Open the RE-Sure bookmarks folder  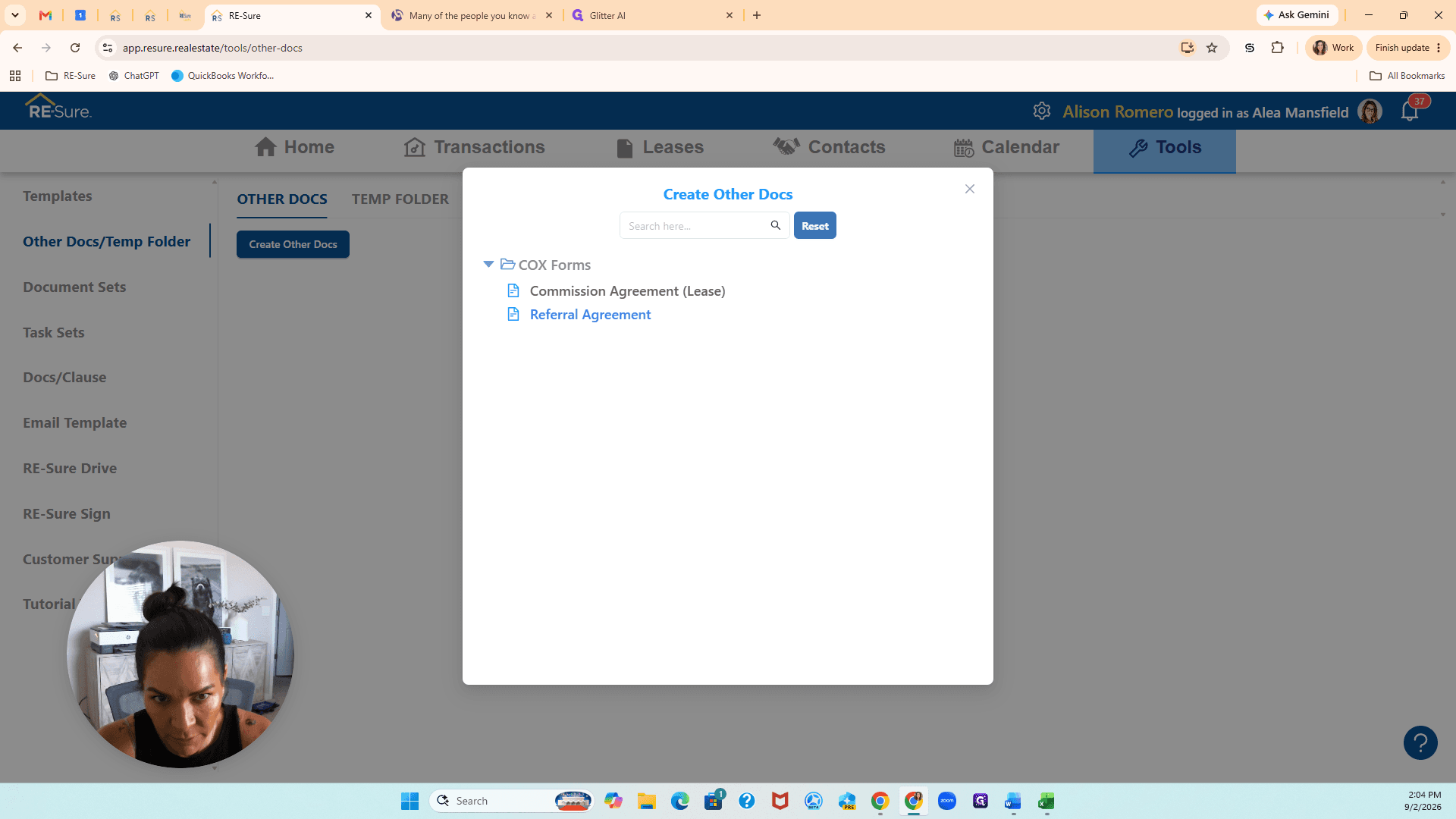click(x=71, y=76)
